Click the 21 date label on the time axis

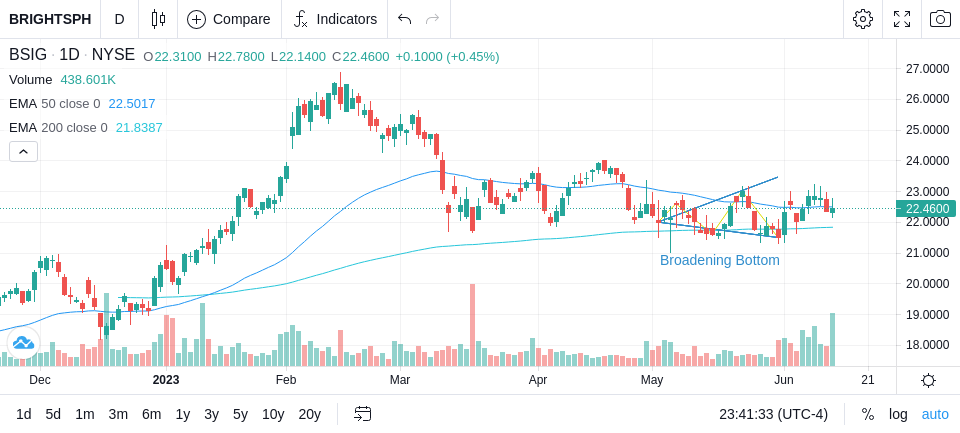pyautogui.click(x=868, y=380)
